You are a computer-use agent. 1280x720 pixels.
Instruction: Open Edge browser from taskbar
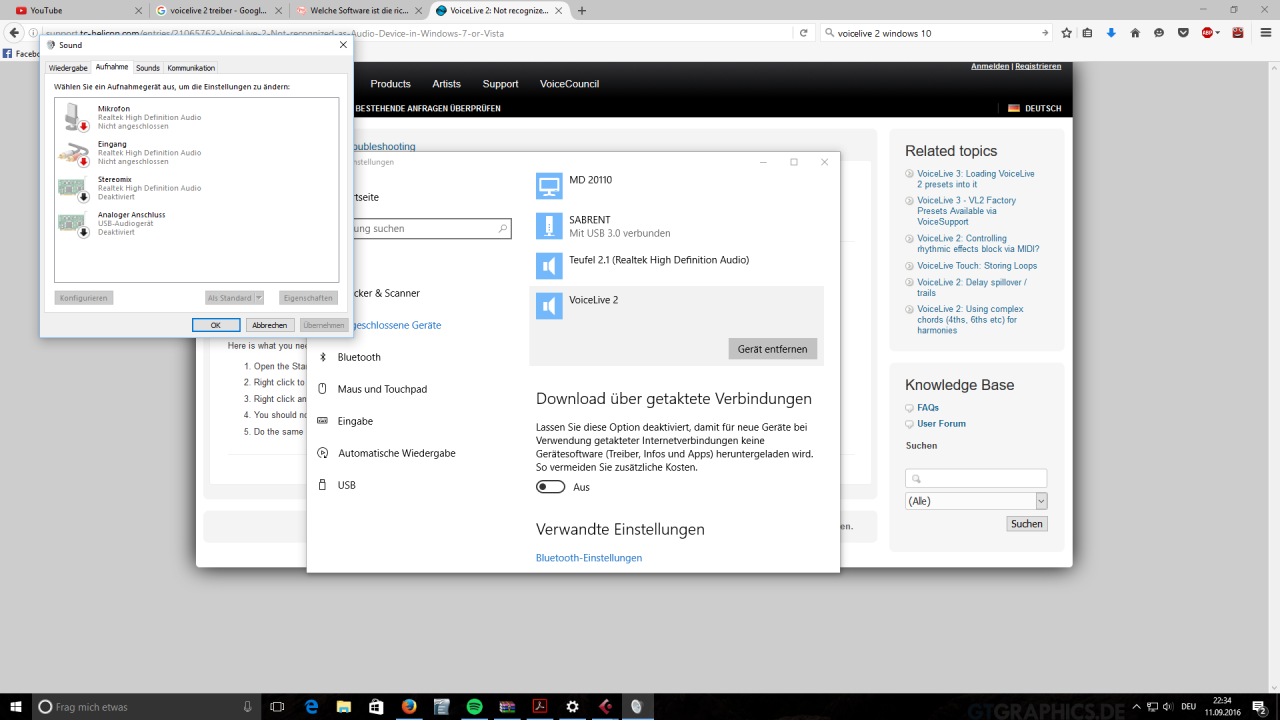click(x=311, y=706)
